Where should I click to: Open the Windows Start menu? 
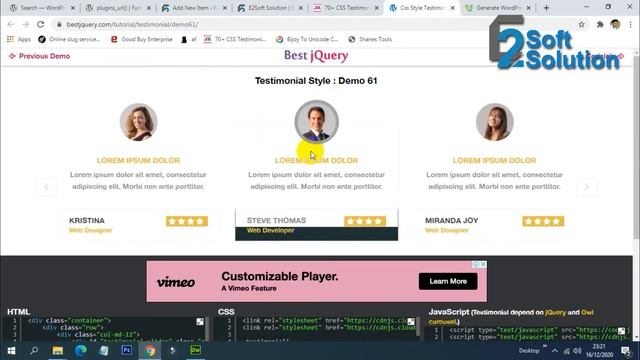[11, 350]
